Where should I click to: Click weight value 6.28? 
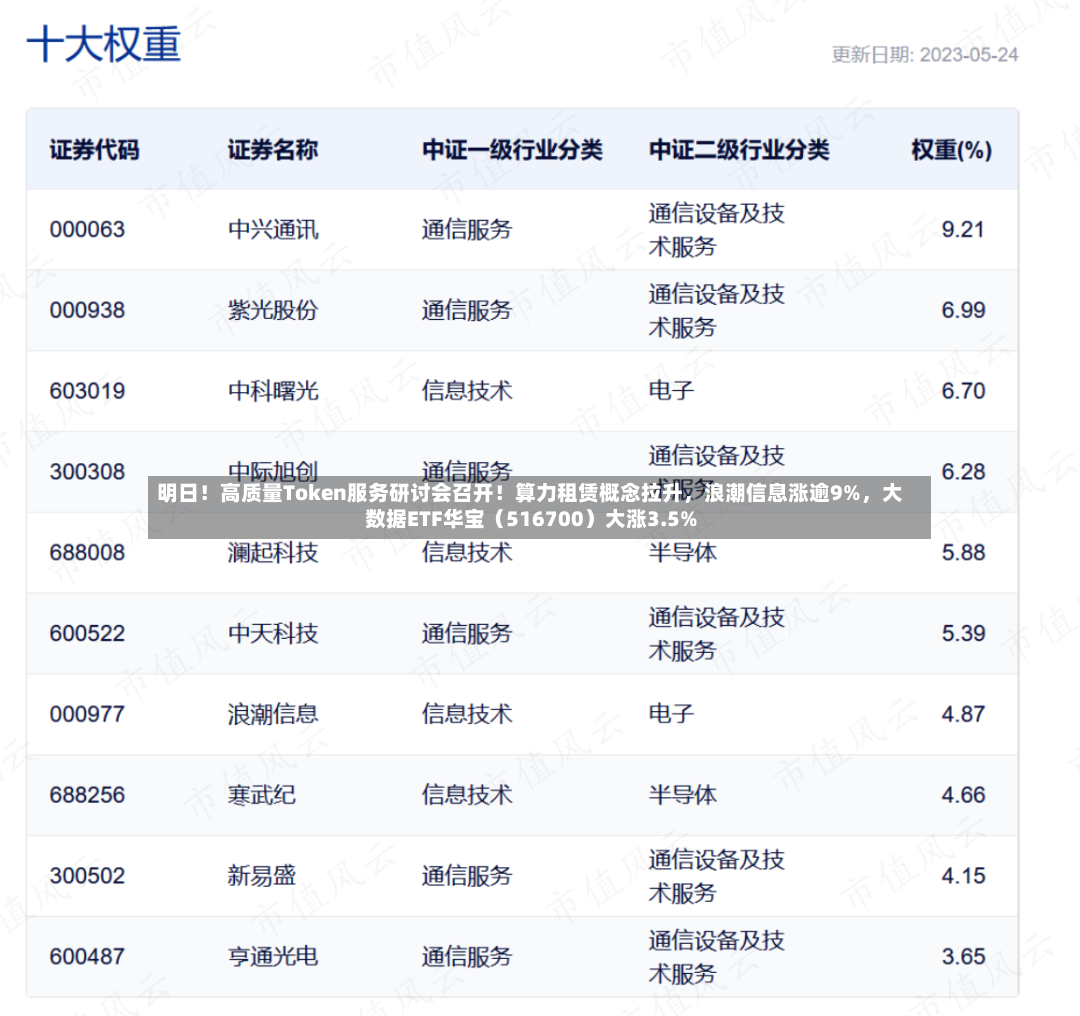point(963,471)
